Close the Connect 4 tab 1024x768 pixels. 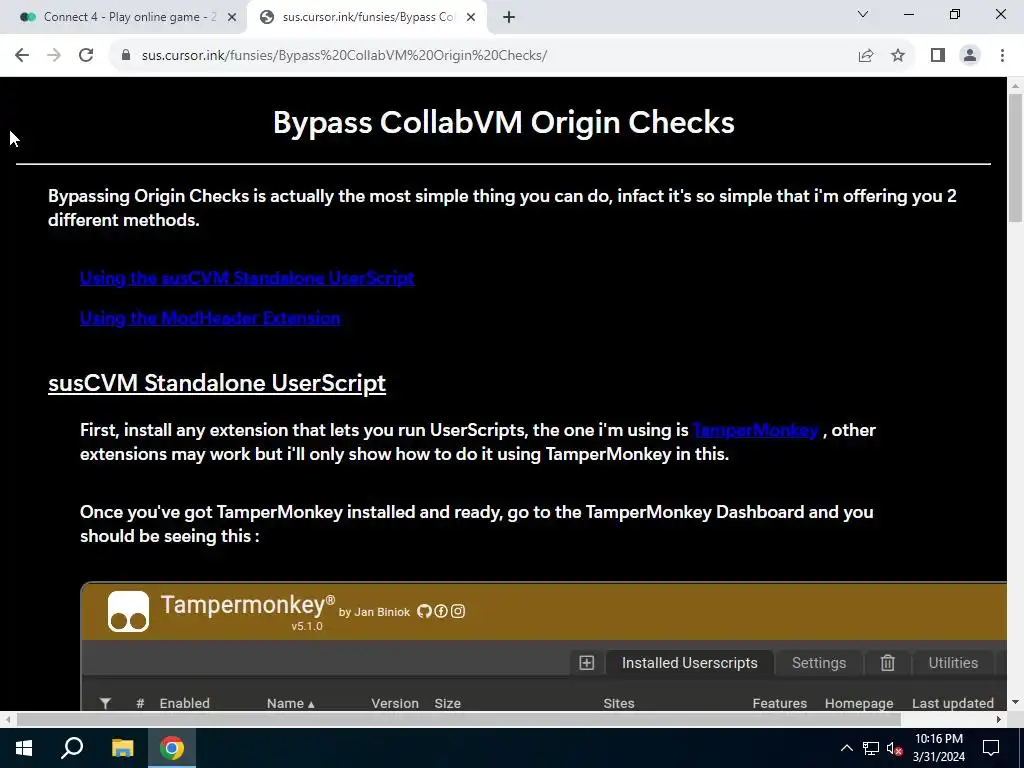(232, 18)
